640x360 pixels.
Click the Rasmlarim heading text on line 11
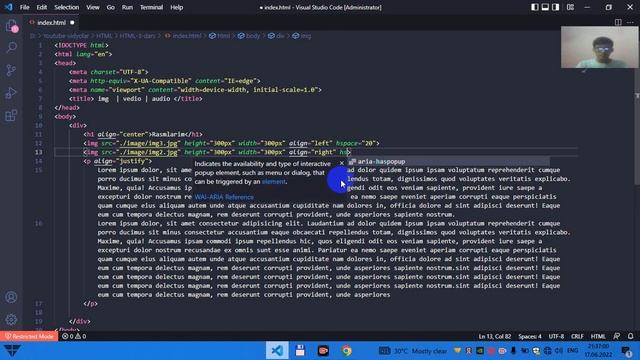coord(168,134)
